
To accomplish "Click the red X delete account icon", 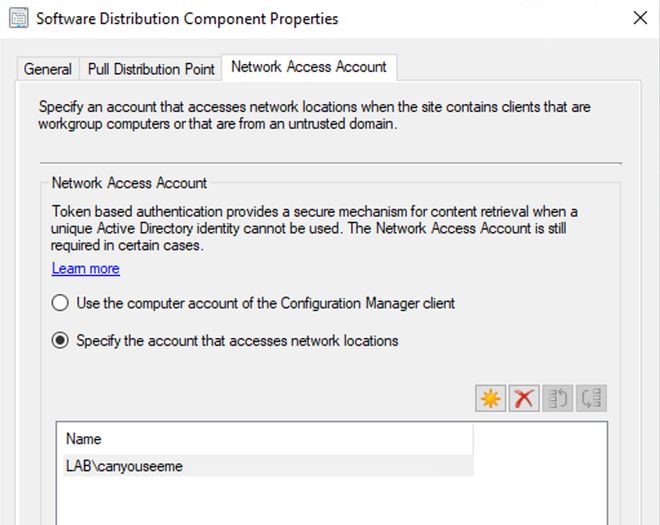I will [523, 399].
